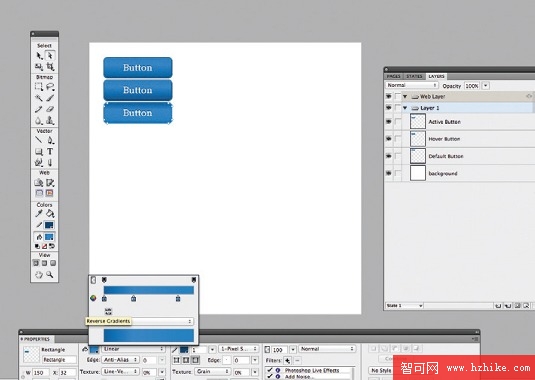
Task: Click the W width field showing 150
Action: [x=41, y=372]
